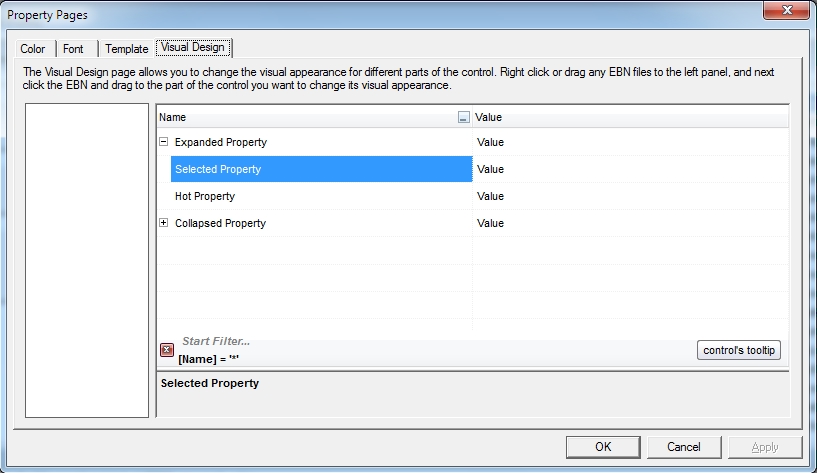Click the Cancel button

(684, 447)
